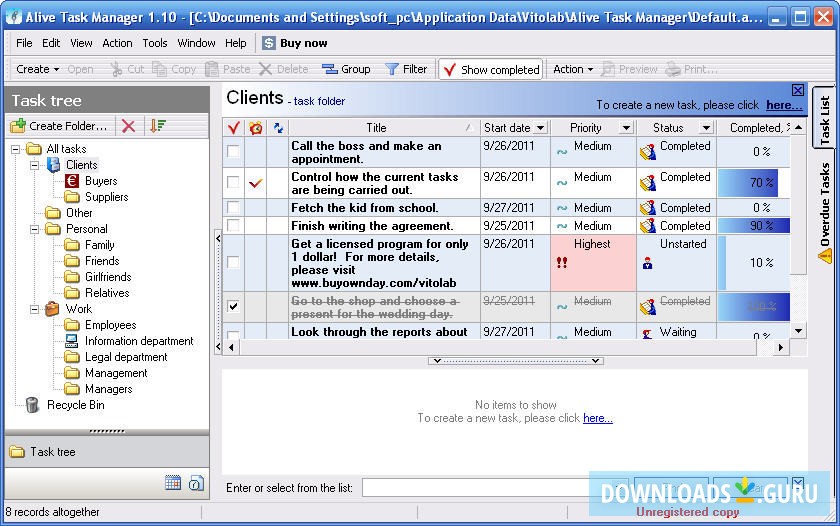Click the red X delete folder icon
Image resolution: width=840 pixels, height=526 pixels.
click(x=129, y=126)
